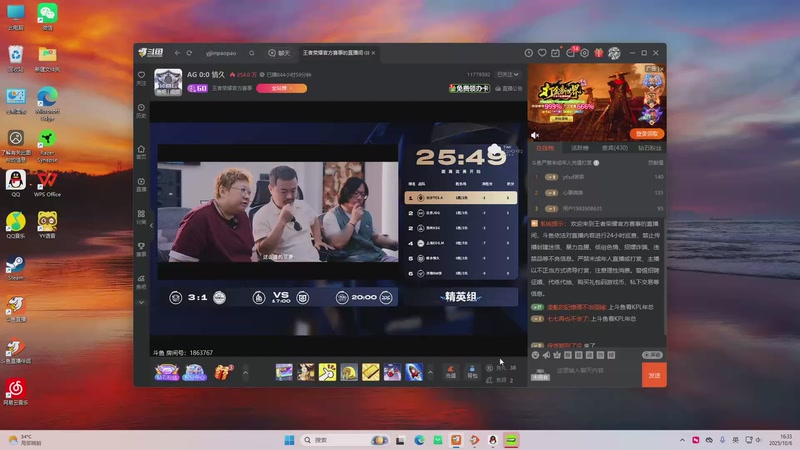800x450 pixels.
Task: Click the 免费领办卡 banner button
Action: tap(469, 88)
